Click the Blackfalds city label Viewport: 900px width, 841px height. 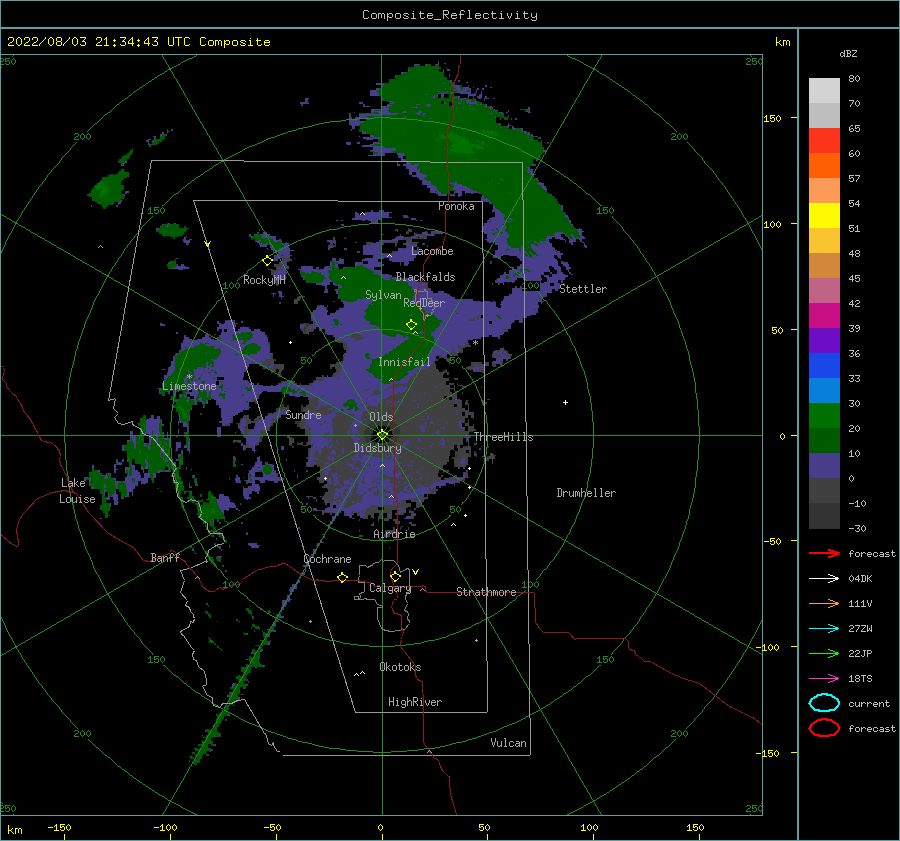coord(425,277)
